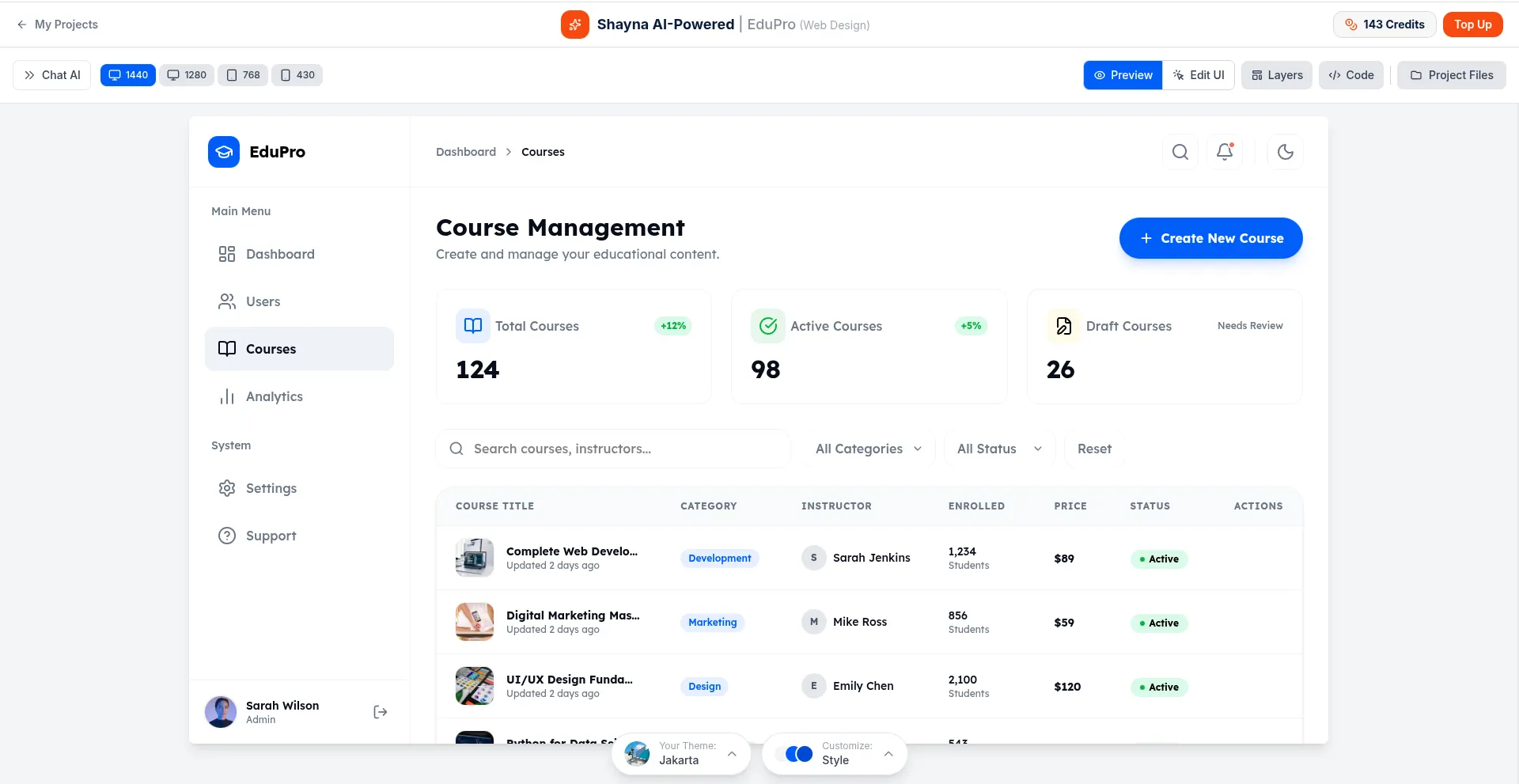Select the 430 mobile viewport icon
1519x784 pixels.
tap(297, 75)
